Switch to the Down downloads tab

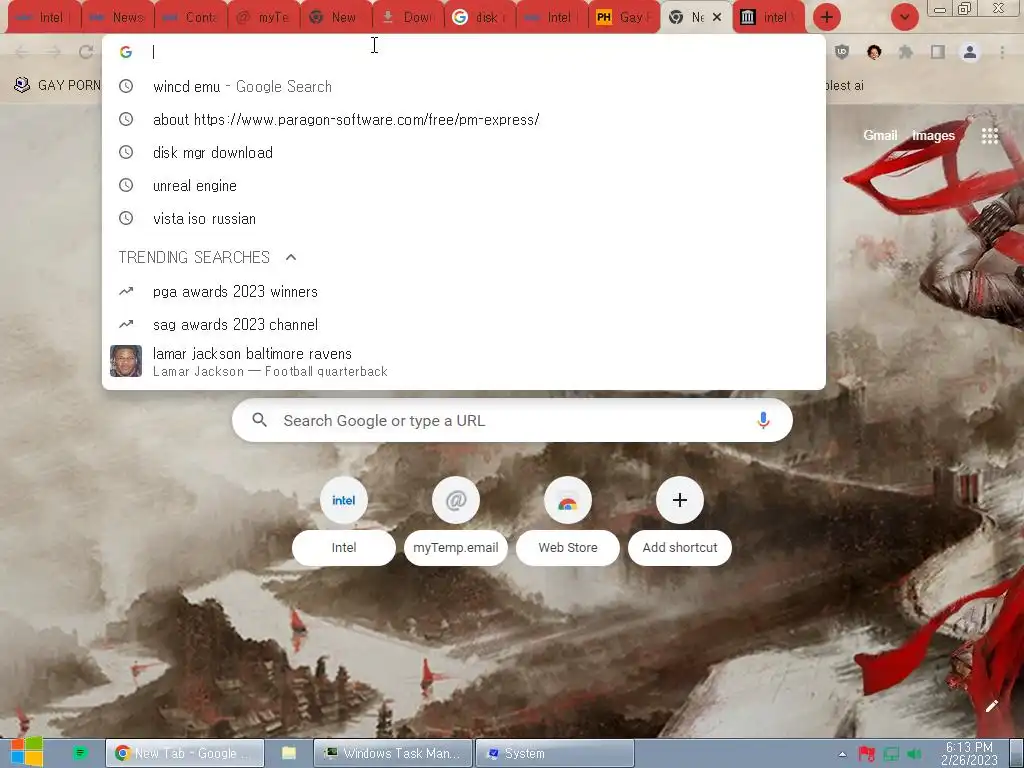[x=408, y=18]
